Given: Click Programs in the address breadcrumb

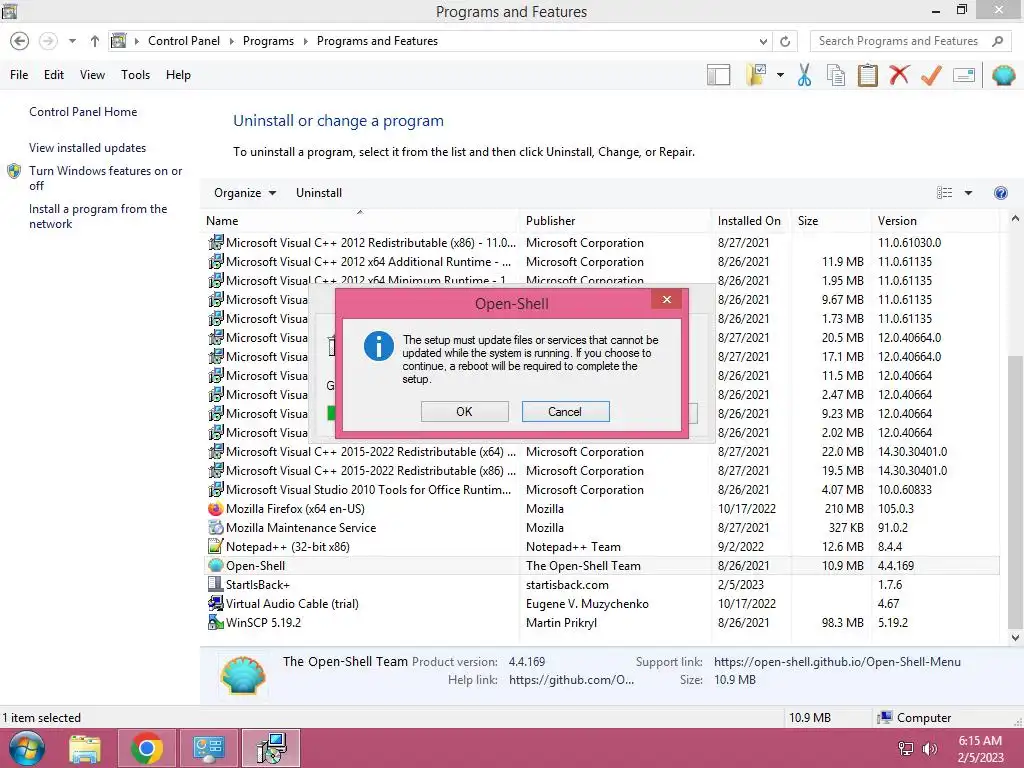Looking at the screenshot, I should pyautogui.click(x=268, y=41).
